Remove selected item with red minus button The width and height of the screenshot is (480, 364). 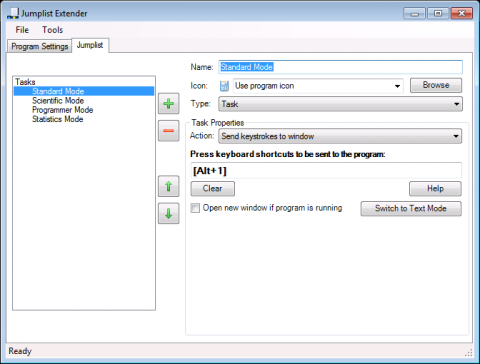(x=168, y=131)
